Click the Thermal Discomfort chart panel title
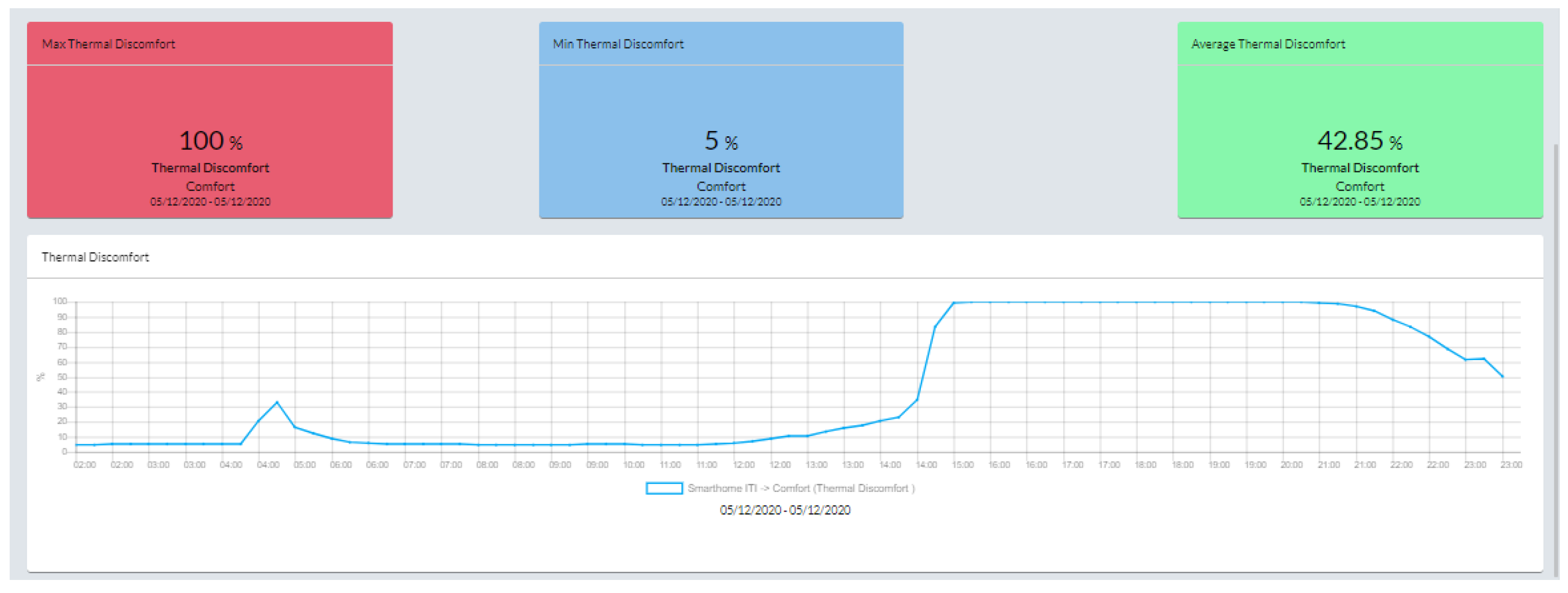 pyautogui.click(x=95, y=257)
